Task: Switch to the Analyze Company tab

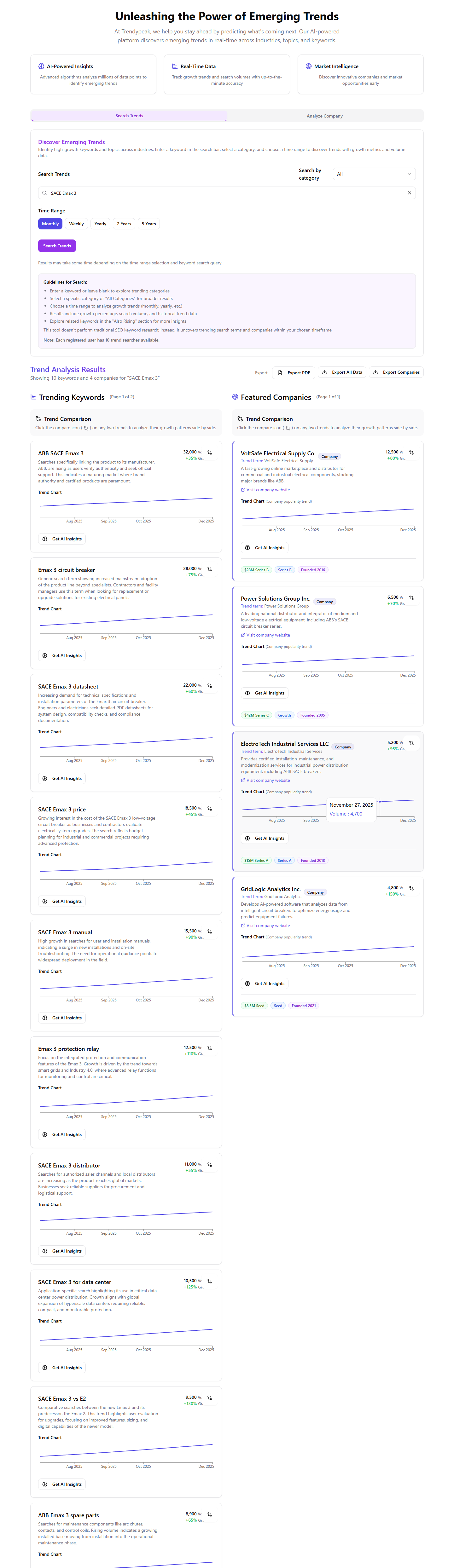Action: [324, 116]
